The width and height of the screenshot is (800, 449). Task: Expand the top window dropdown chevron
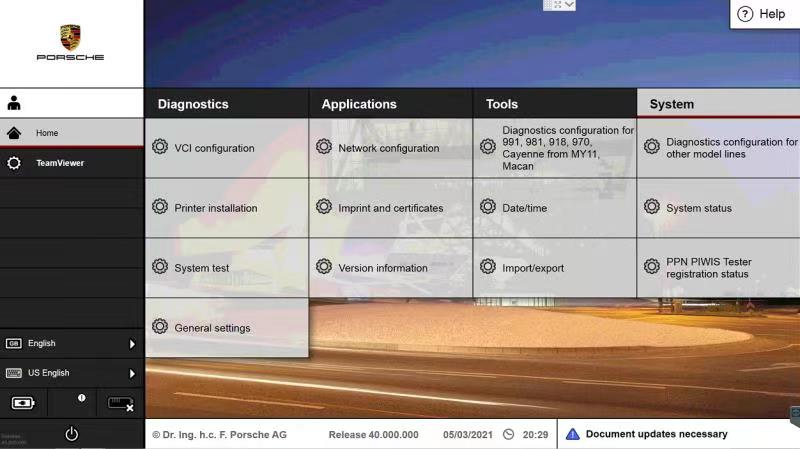[569, 5]
